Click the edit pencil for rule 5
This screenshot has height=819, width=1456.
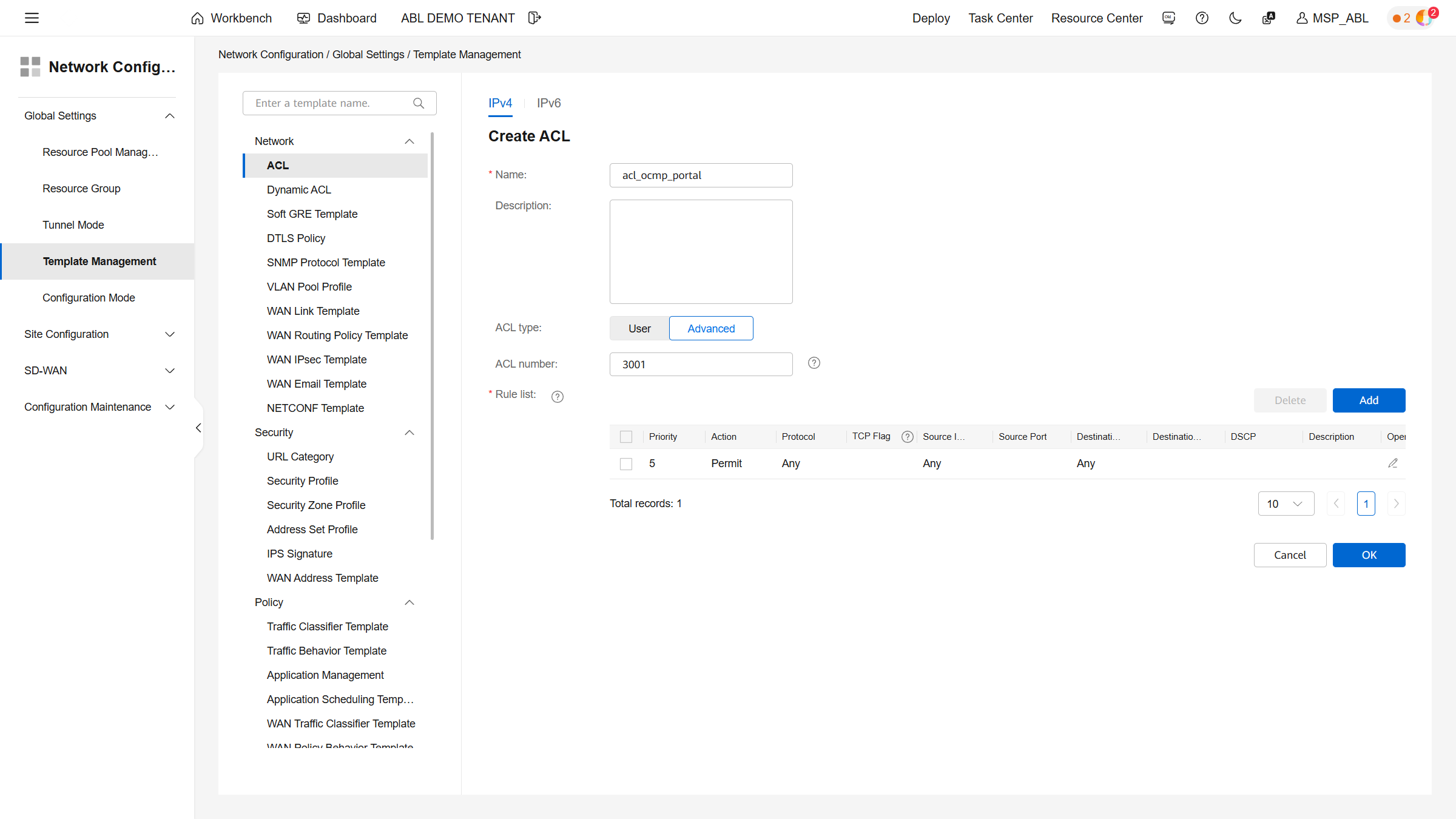(x=1393, y=463)
